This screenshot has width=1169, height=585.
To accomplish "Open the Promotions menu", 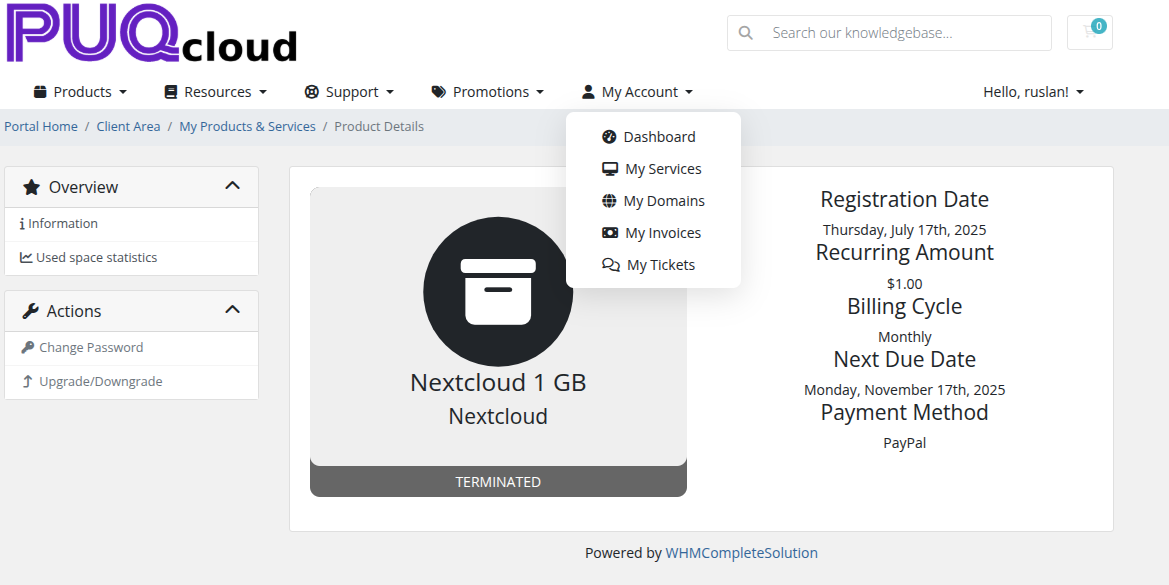I will coord(487,92).
